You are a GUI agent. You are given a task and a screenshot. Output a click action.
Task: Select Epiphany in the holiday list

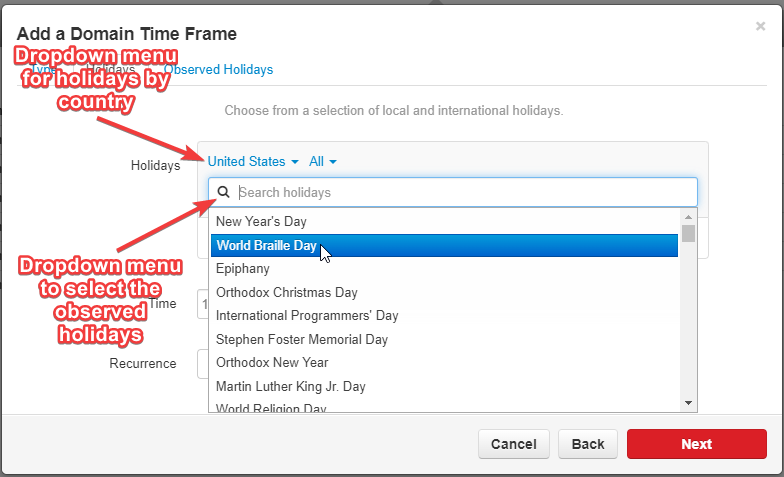(444, 268)
